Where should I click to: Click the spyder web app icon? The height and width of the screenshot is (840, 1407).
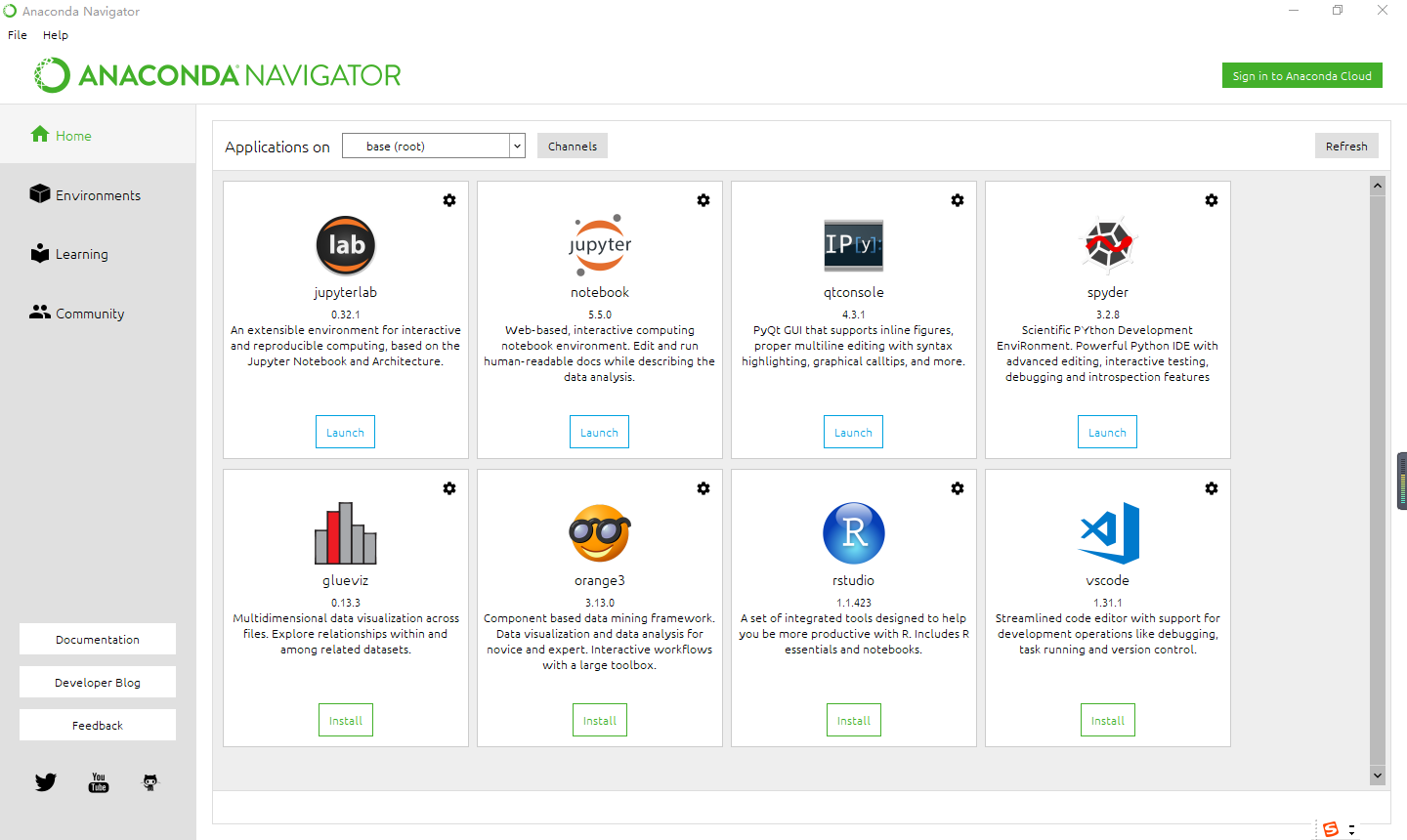tap(1108, 244)
